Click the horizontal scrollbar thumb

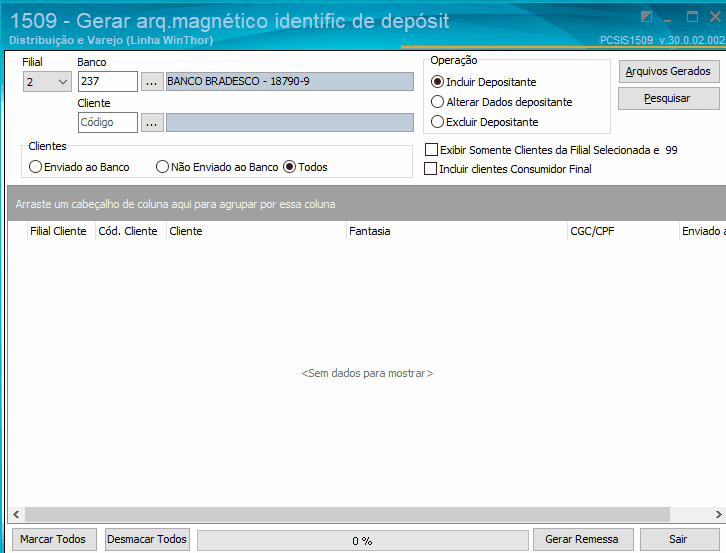coord(347,515)
